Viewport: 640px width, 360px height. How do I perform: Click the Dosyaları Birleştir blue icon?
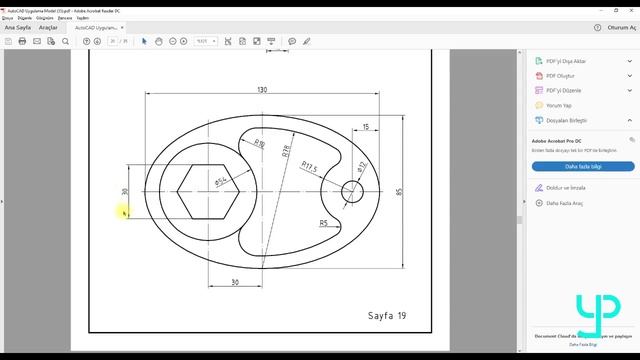(x=539, y=120)
